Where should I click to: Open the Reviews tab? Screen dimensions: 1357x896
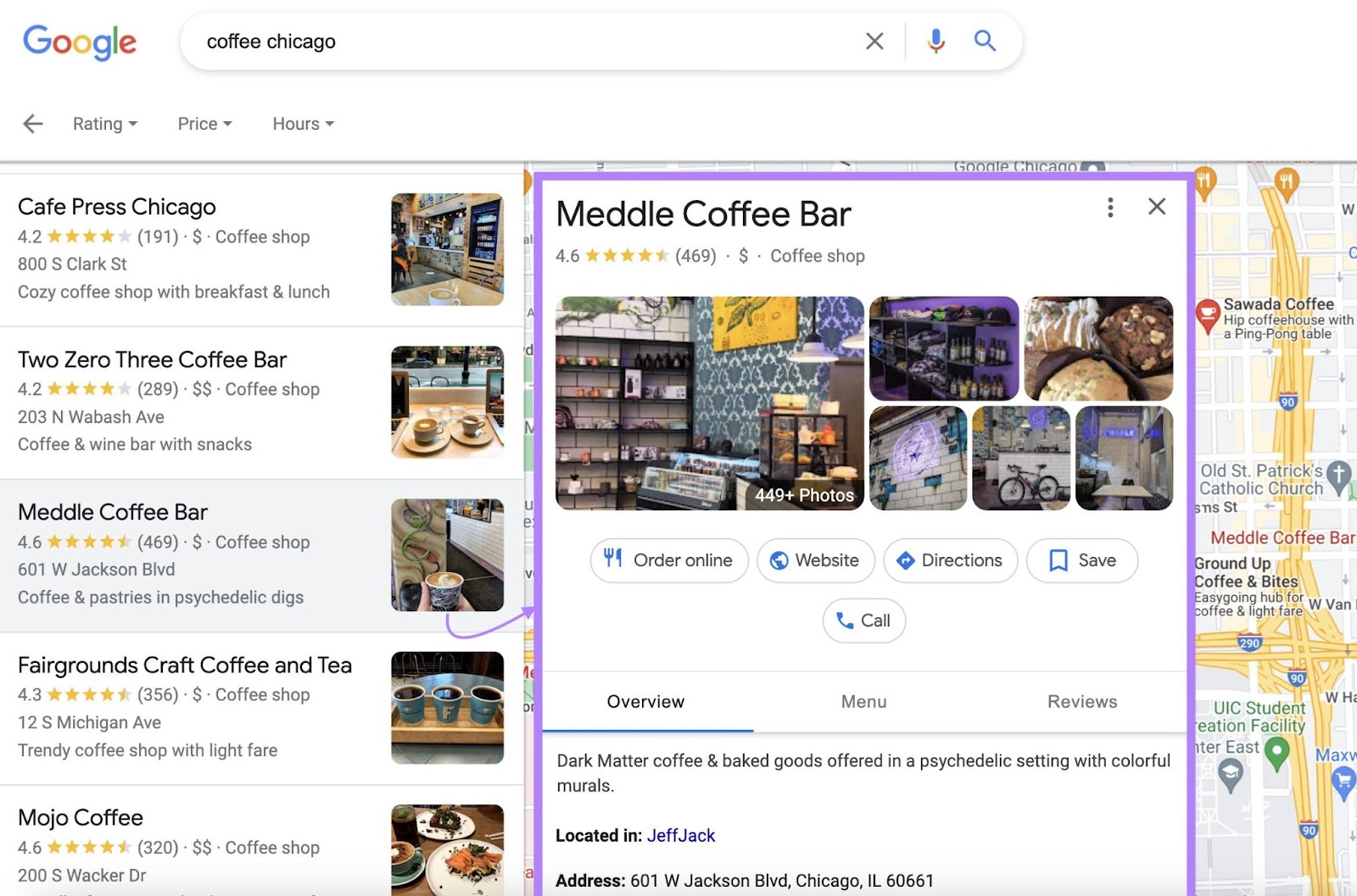coord(1082,702)
